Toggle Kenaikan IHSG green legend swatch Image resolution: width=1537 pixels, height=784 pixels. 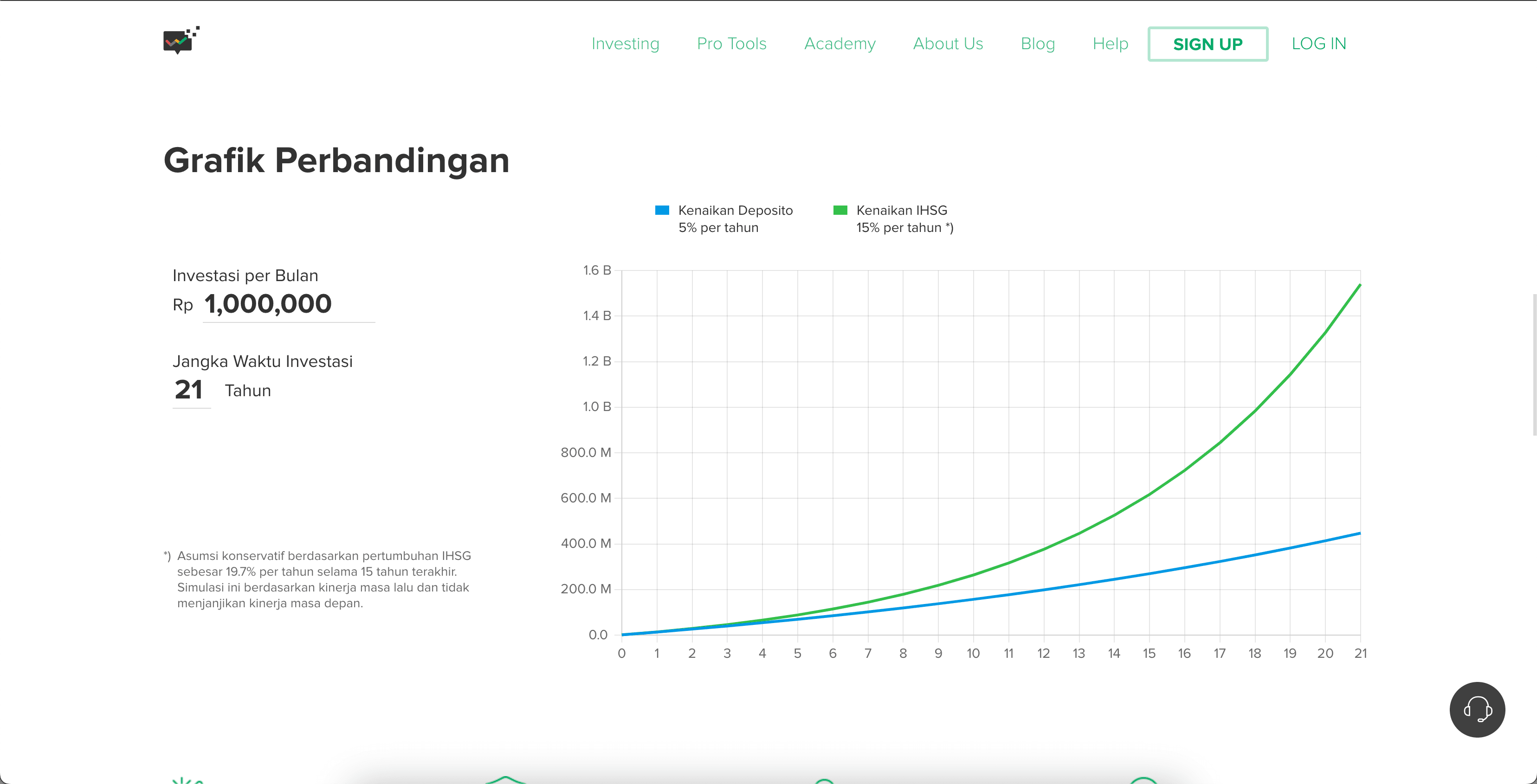click(x=840, y=210)
